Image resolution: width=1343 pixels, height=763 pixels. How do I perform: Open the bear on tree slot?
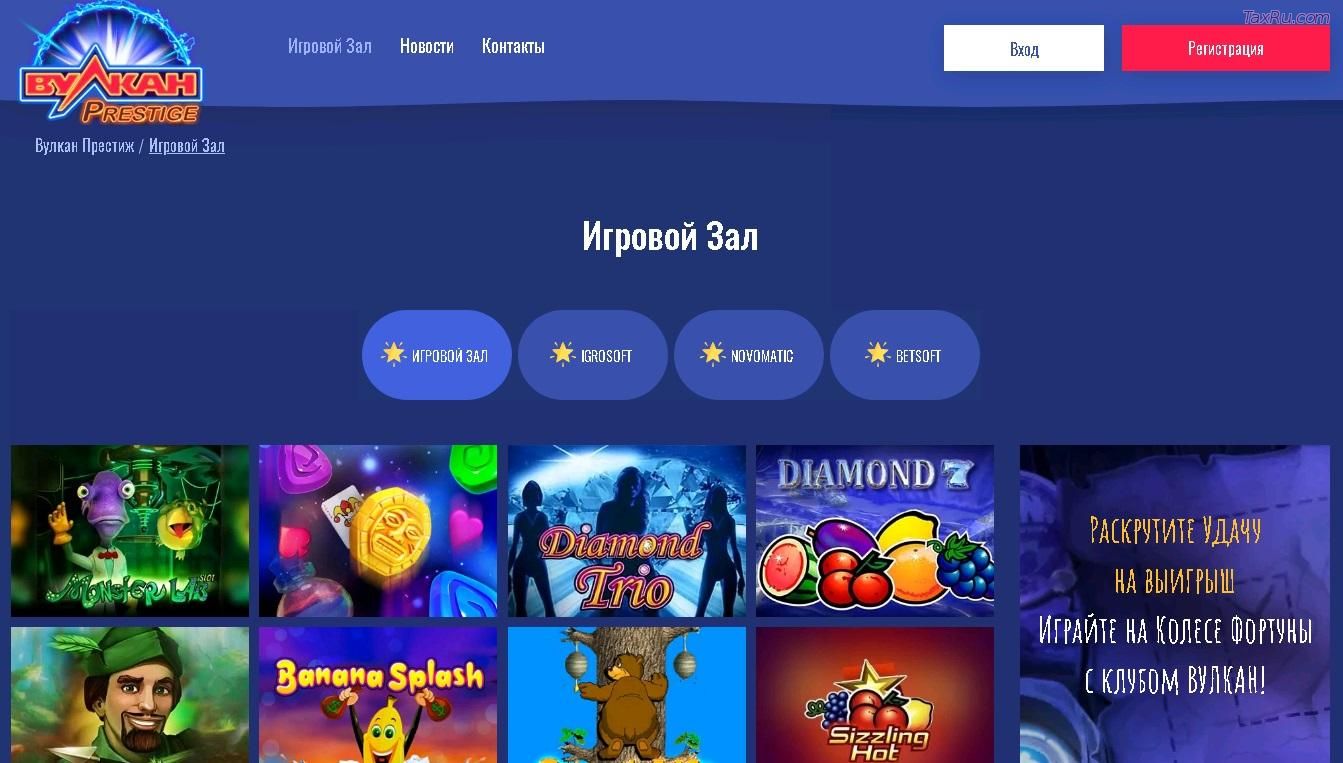[x=627, y=695]
